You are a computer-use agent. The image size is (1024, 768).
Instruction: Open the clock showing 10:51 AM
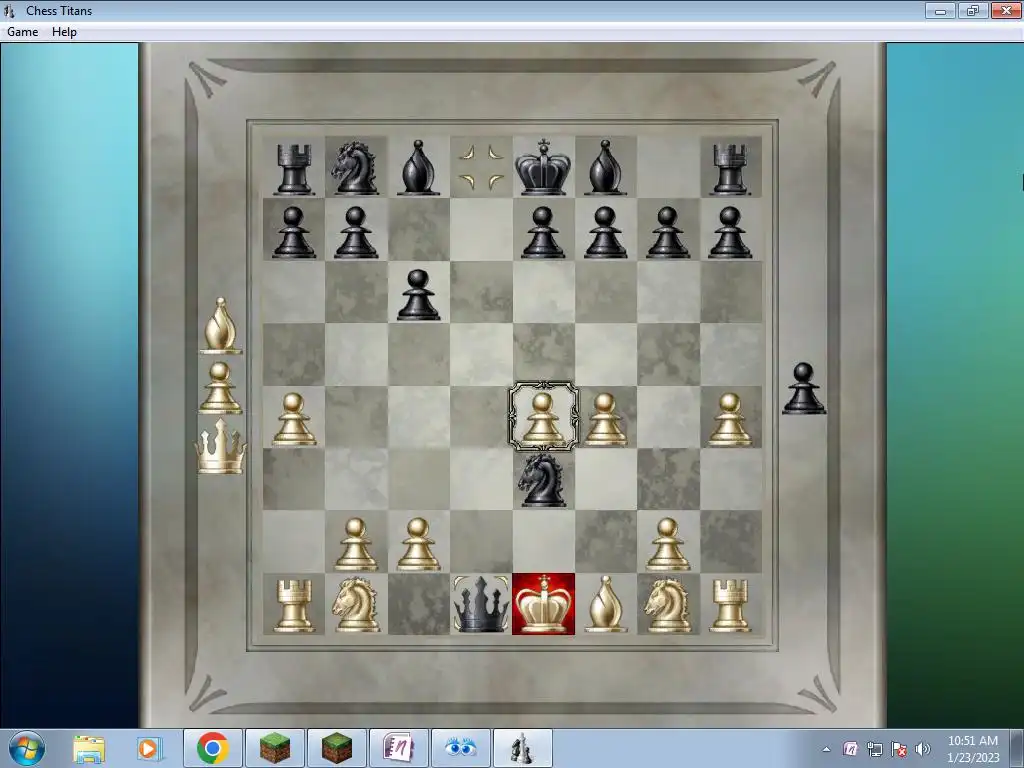[x=972, y=749]
